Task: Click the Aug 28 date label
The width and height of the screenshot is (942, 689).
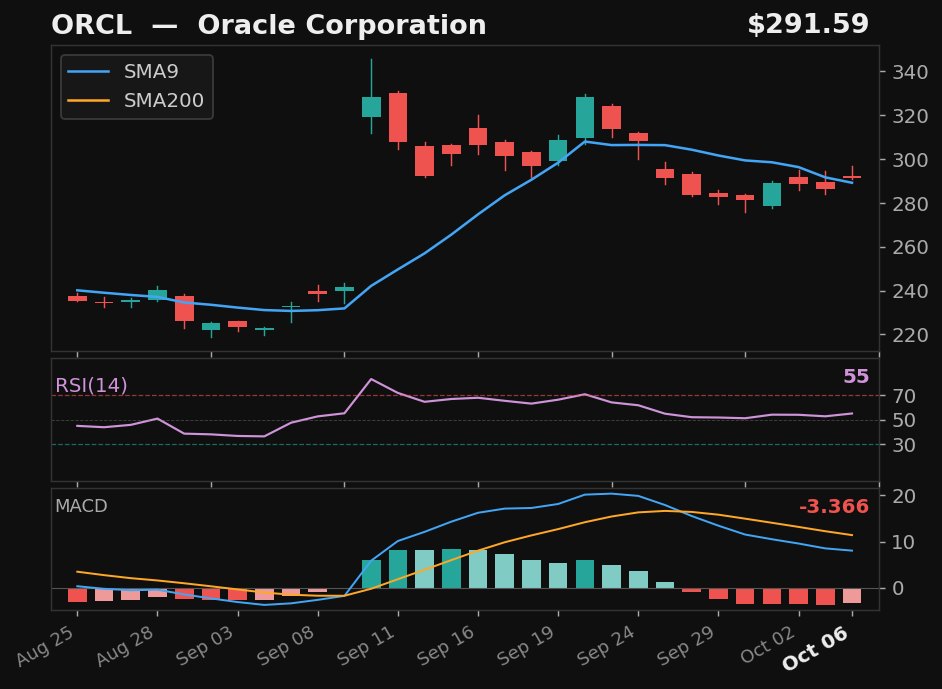Action: tap(126, 645)
